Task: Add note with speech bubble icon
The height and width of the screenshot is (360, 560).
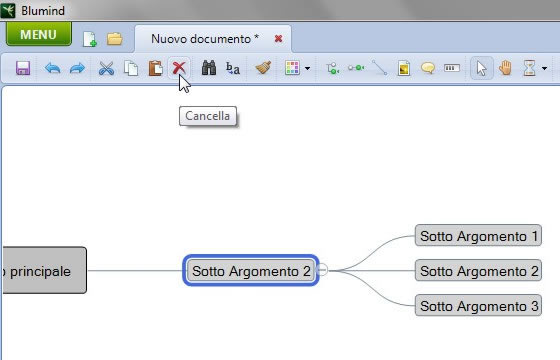Action: tap(428, 68)
